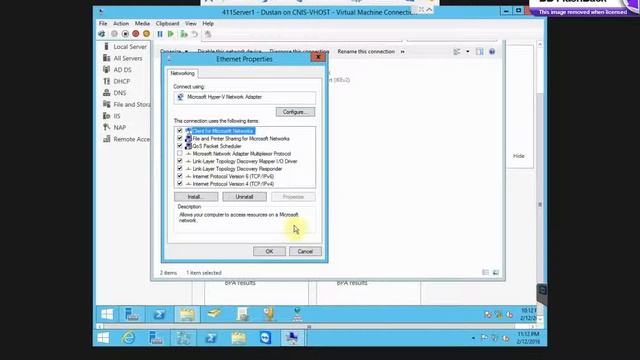
Task: Select QoS Packet Scheduler list item
Action: click(x=217, y=146)
